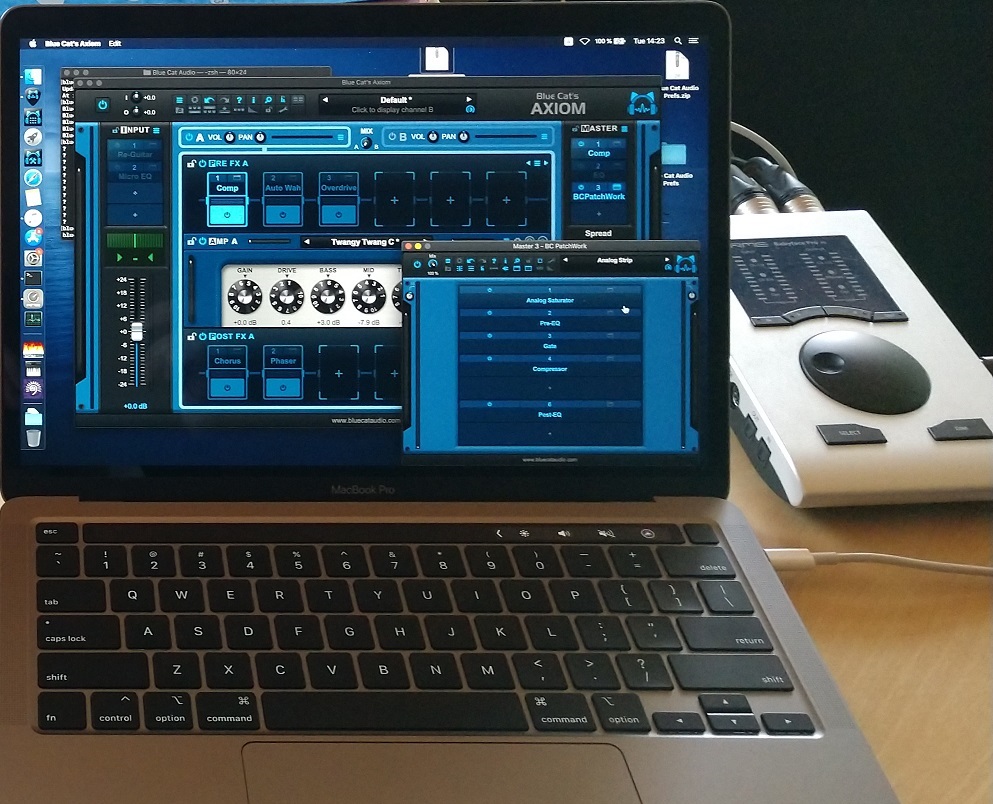Bypass the Chorus pedal footswitch

click(x=227, y=387)
